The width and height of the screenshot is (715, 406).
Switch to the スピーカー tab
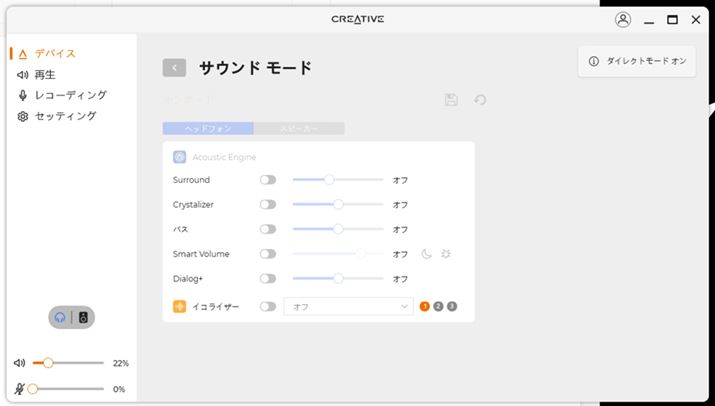299,129
